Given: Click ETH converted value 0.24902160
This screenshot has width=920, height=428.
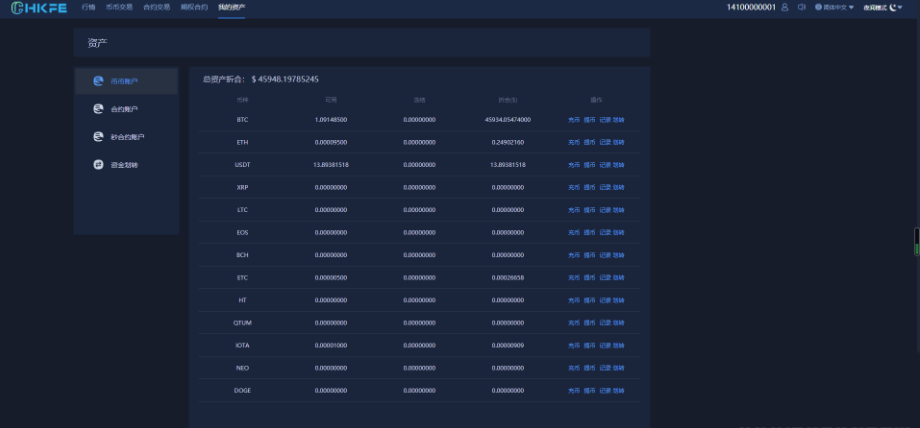Looking at the screenshot, I should point(508,142).
